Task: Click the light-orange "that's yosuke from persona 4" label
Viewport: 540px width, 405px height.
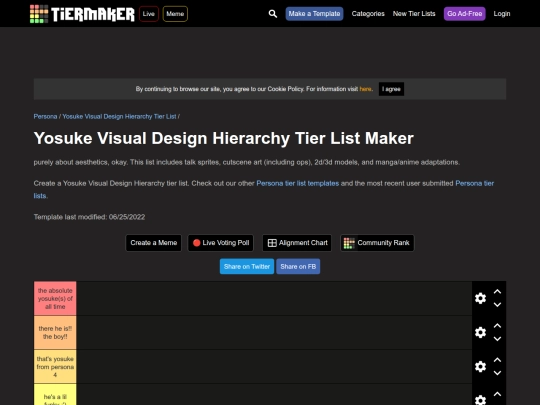Action: click(55, 366)
